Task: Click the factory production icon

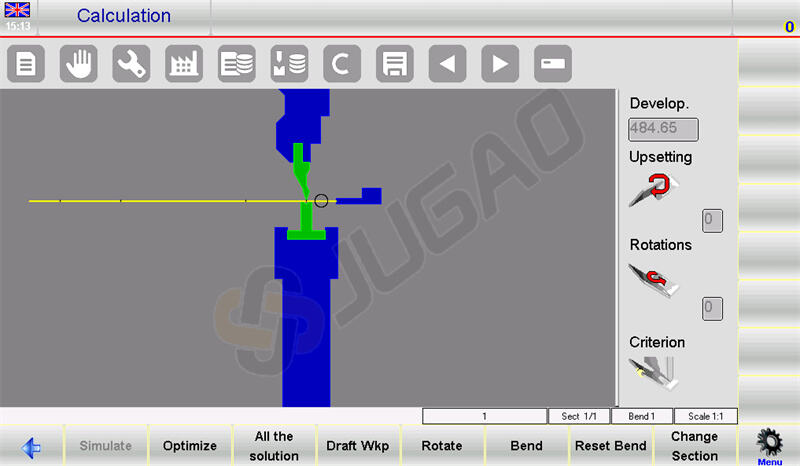Action: [184, 65]
